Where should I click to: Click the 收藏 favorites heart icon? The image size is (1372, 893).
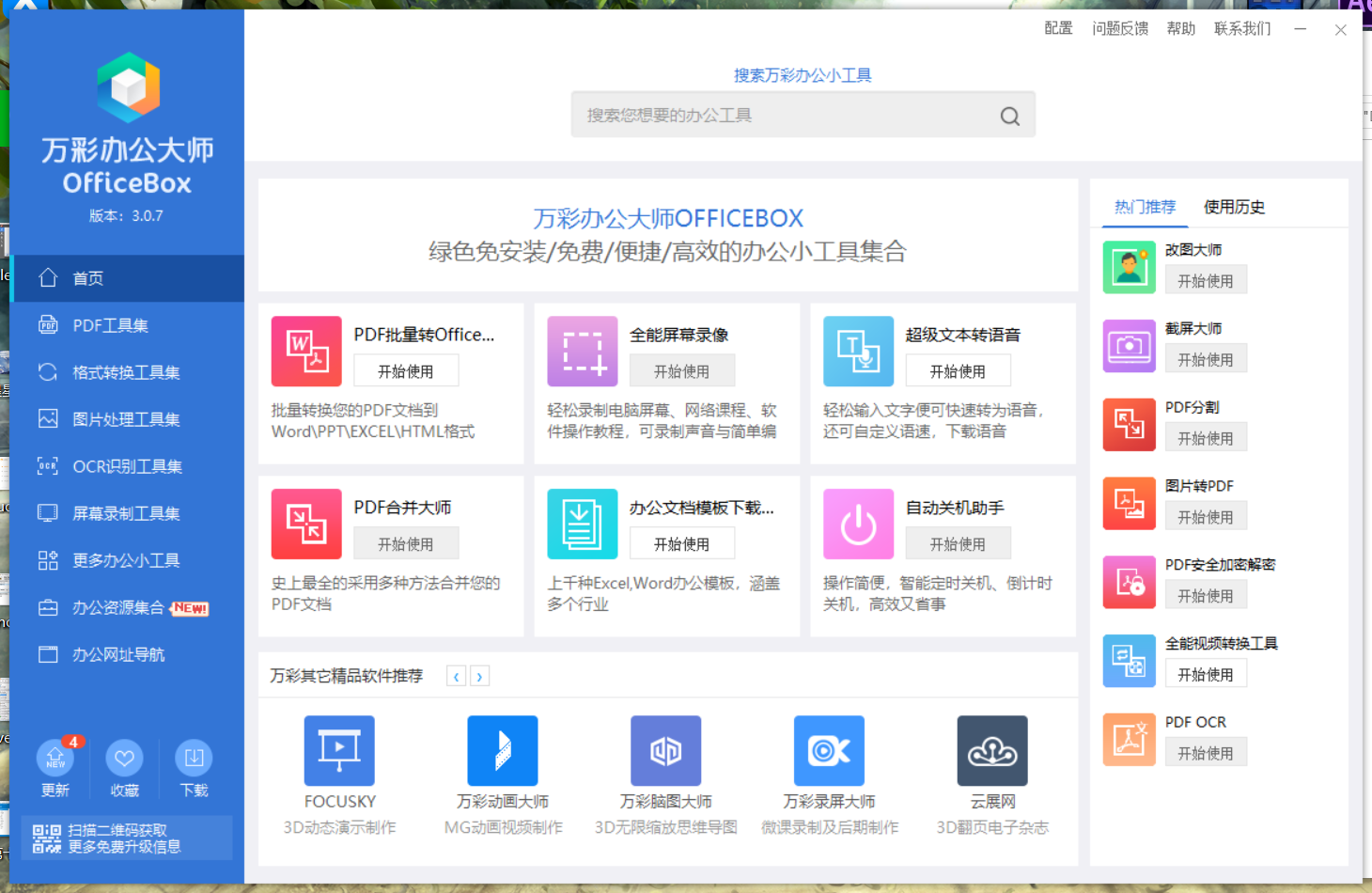(x=124, y=758)
